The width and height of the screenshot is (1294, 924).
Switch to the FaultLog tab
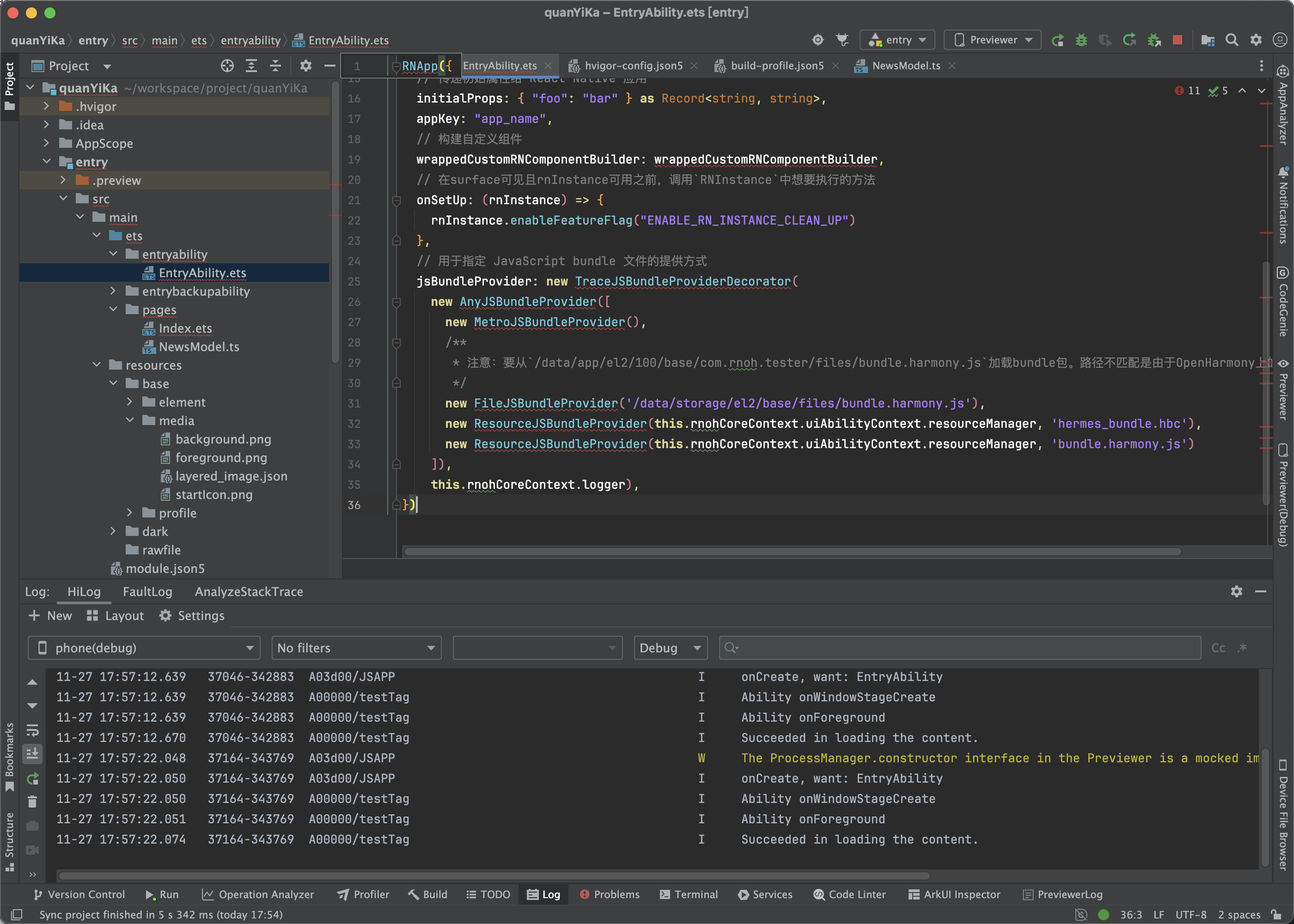pyautogui.click(x=147, y=592)
